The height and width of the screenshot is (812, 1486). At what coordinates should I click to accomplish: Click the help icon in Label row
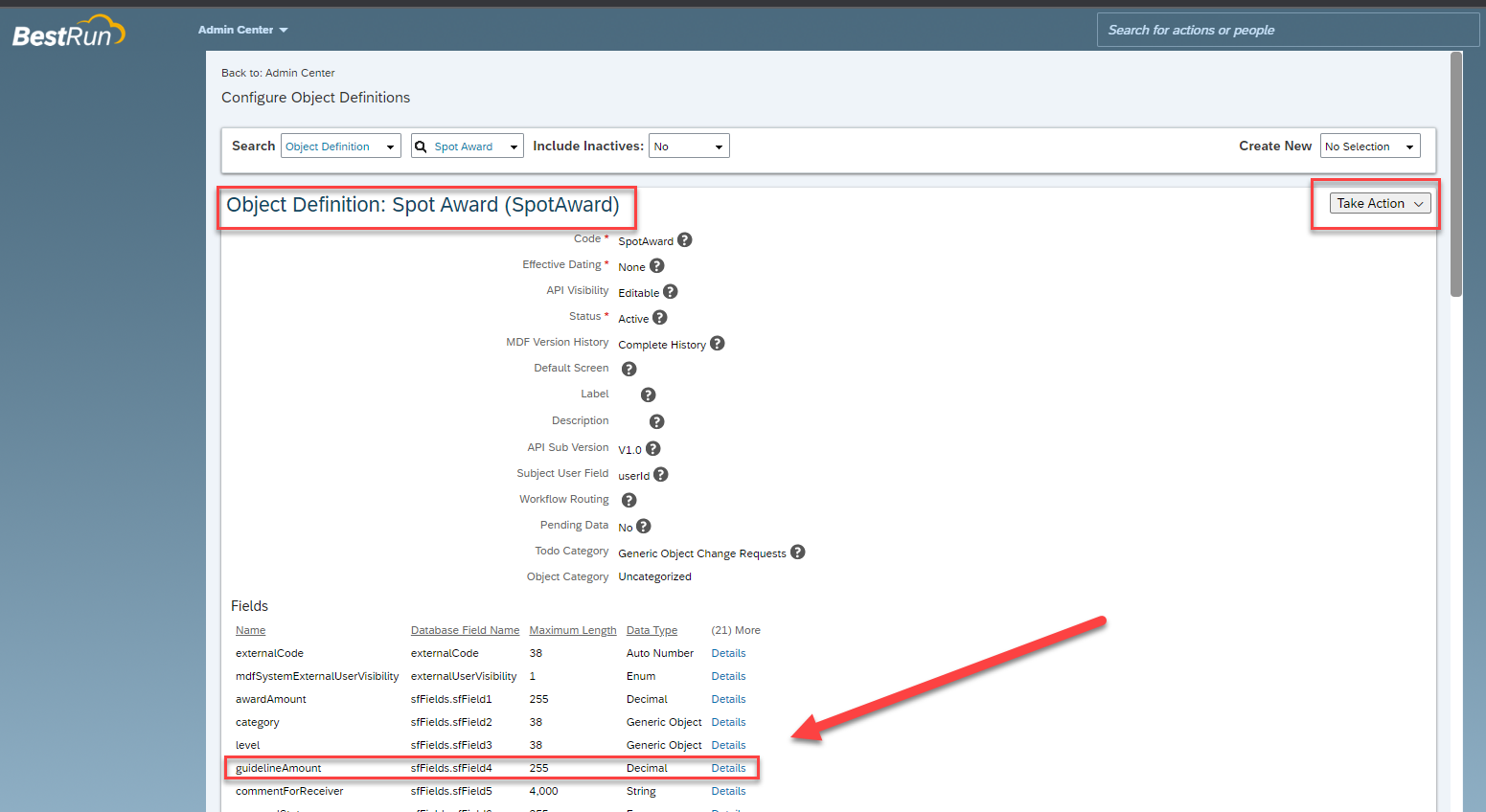[x=648, y=395]
